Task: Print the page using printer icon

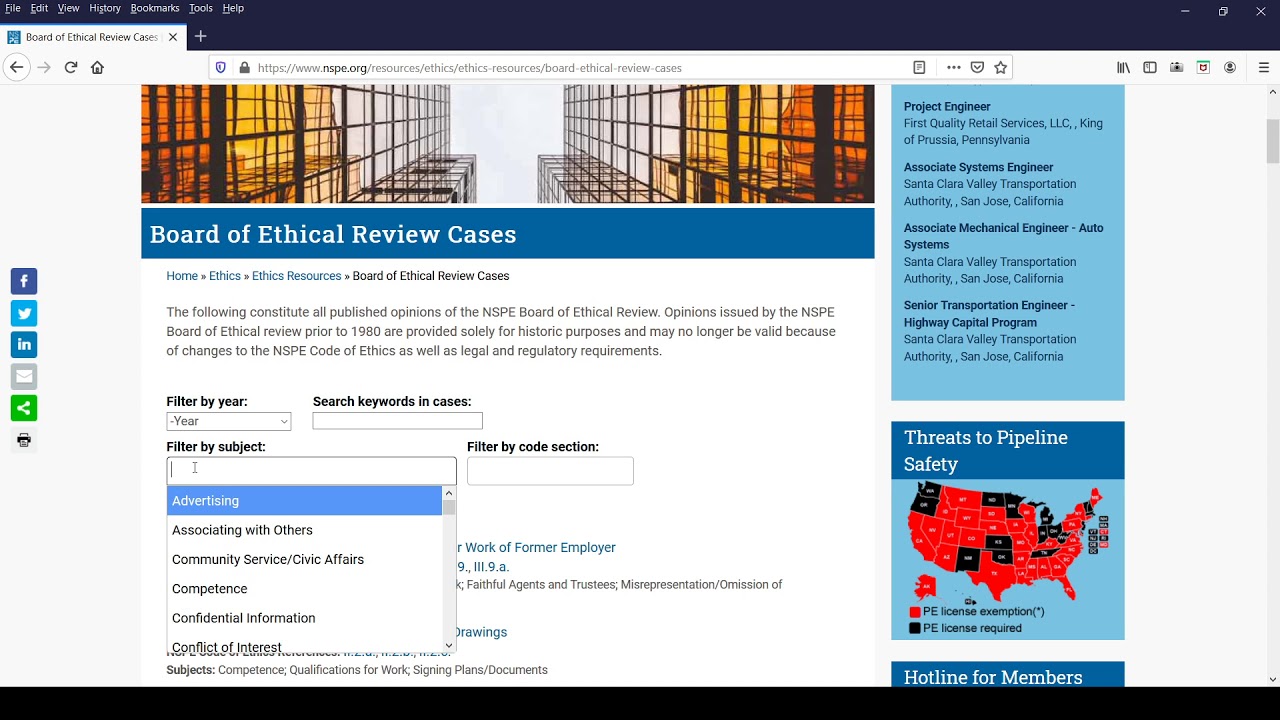Action: (x=24, y=440)
